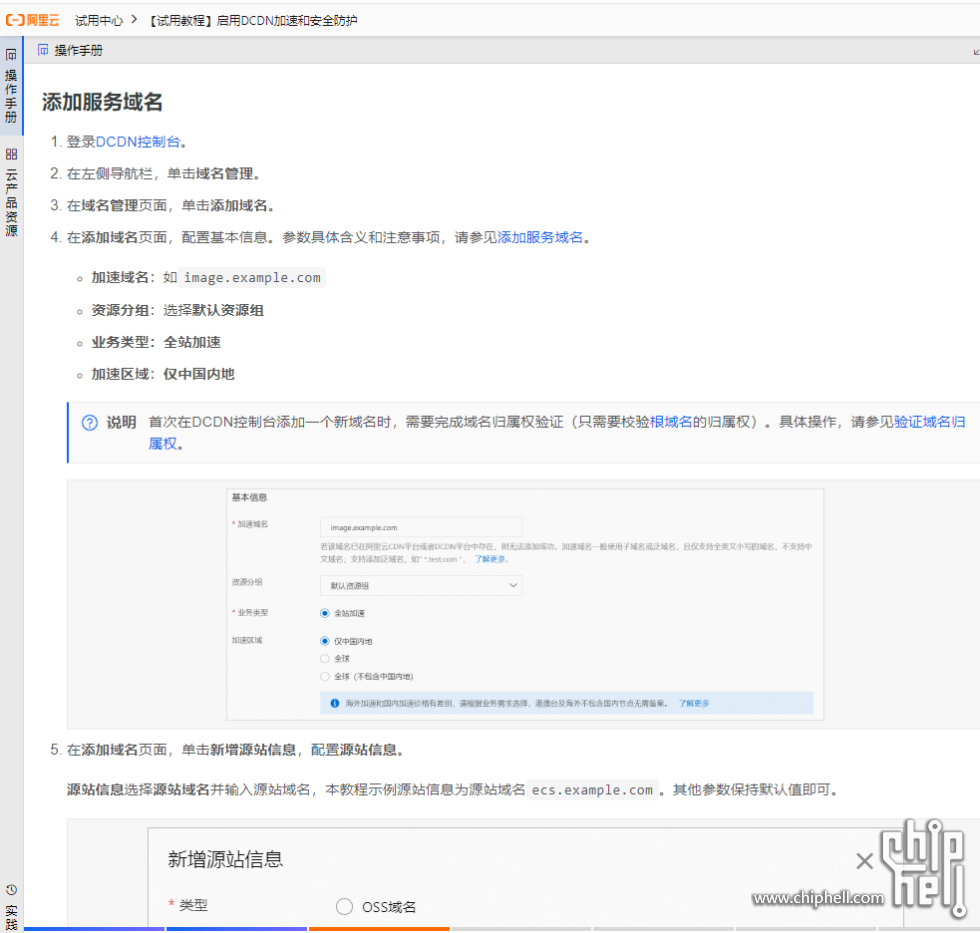Open the 验证域名归属权 link in the note
The height and width of the screenshot is (933, 980).
coord(929,422)
